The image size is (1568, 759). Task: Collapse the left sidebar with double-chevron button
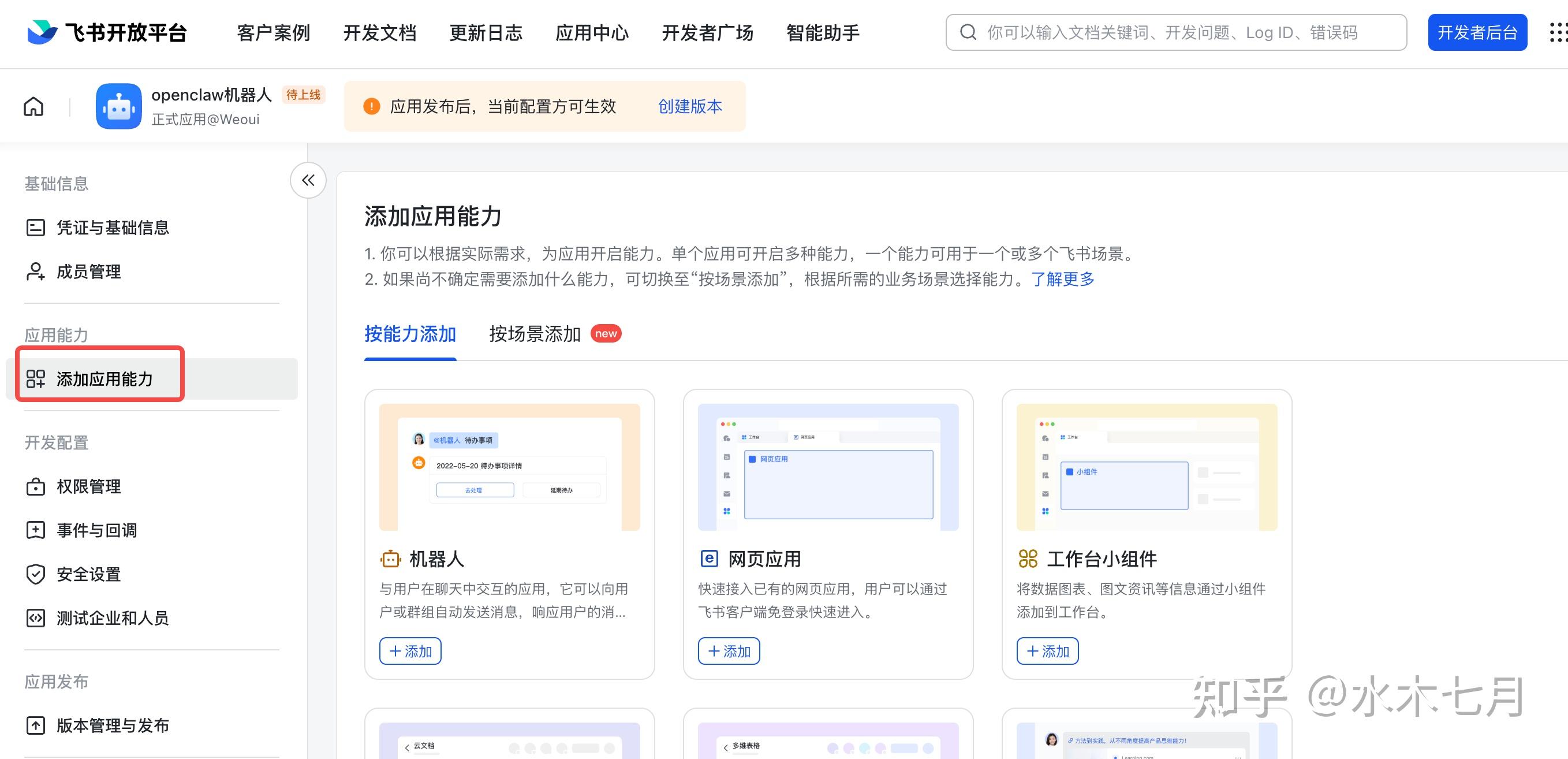click(x=308, y=180)
